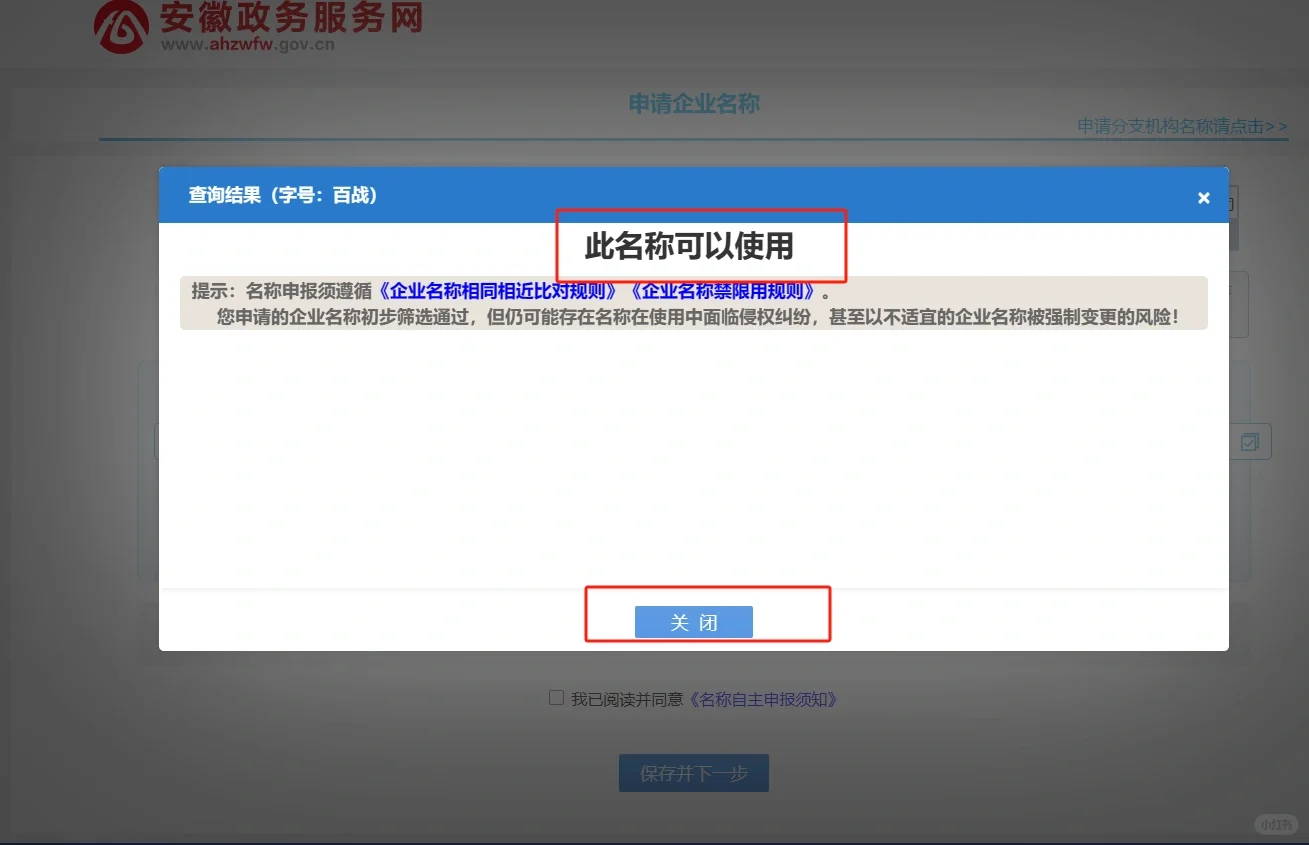Follow the 申请分支机构名称请点击>> link
The width and height of the screenshot is (1309, 845).
point(1181,126)
